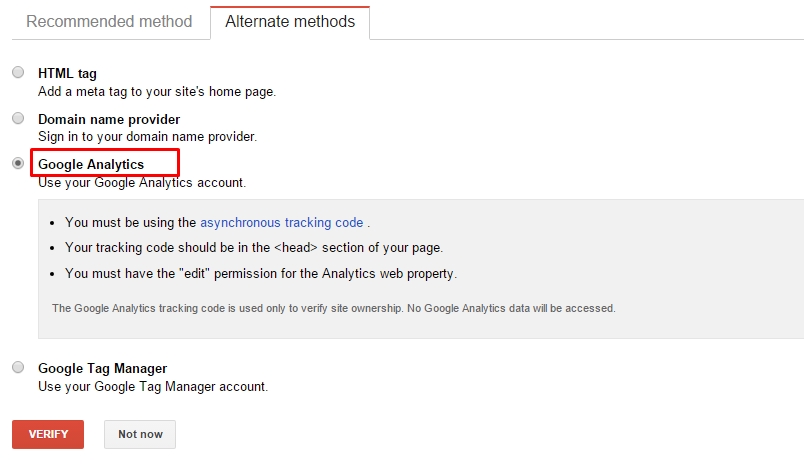Click the Google Analytics heading label

point(91,165)
